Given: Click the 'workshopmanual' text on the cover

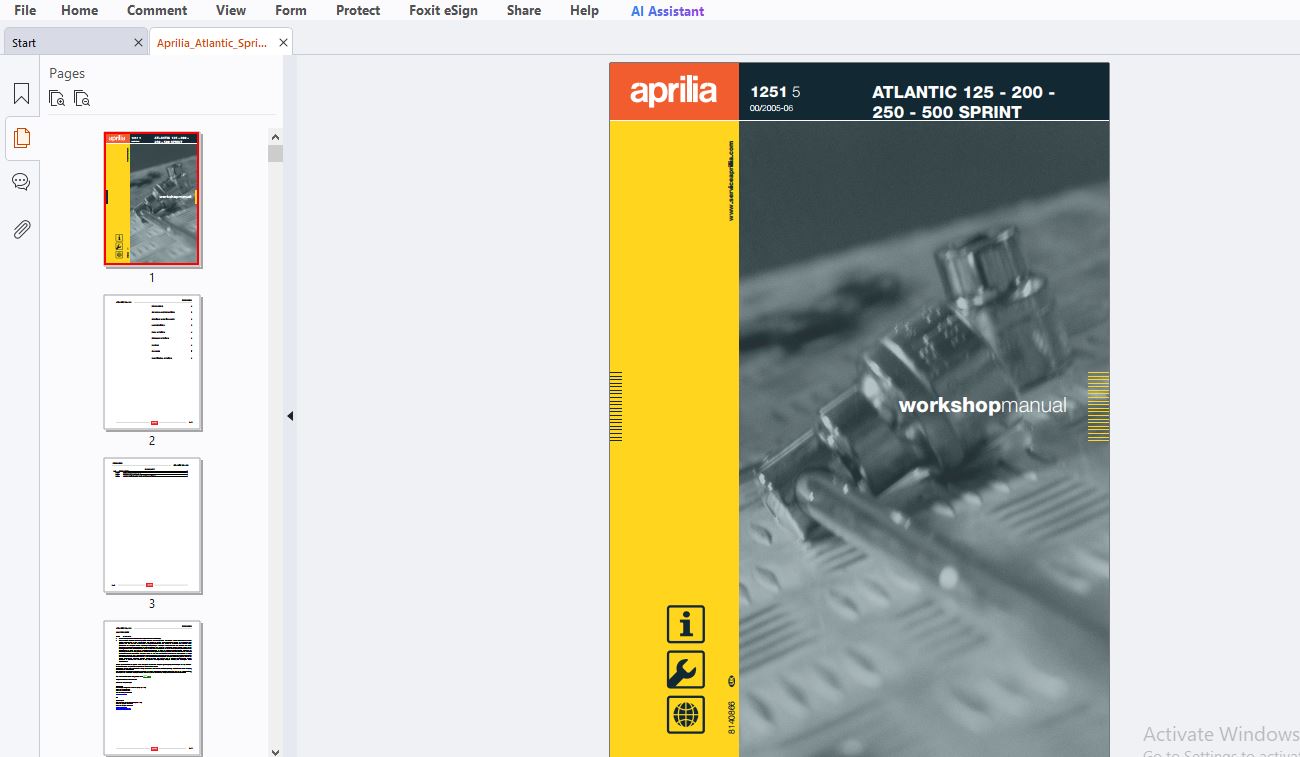Looking at the screenshot, I should [x=982, y=405].
